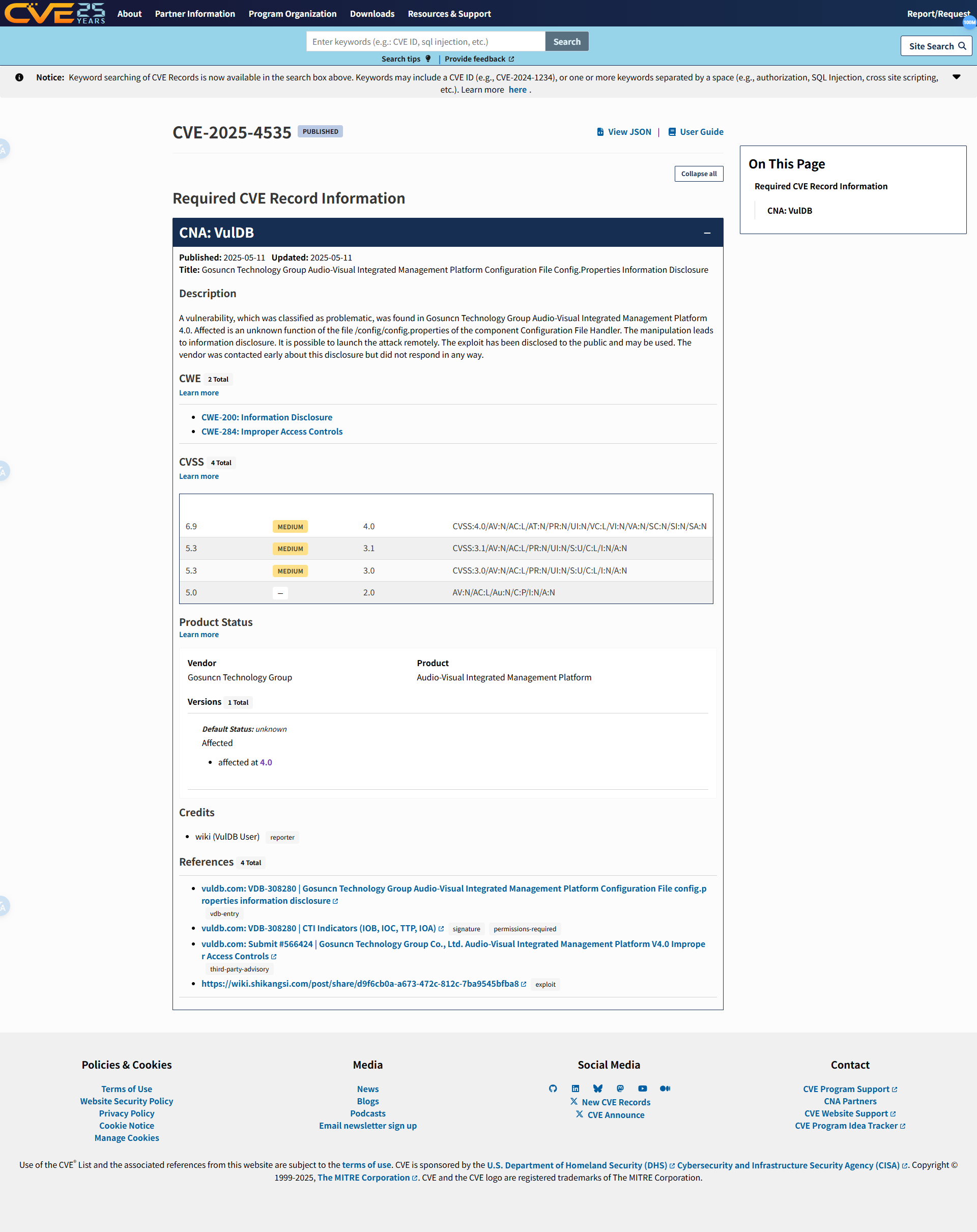
Task: Click the magnifier icon in Site Search
Action: (x=962, y=46)
